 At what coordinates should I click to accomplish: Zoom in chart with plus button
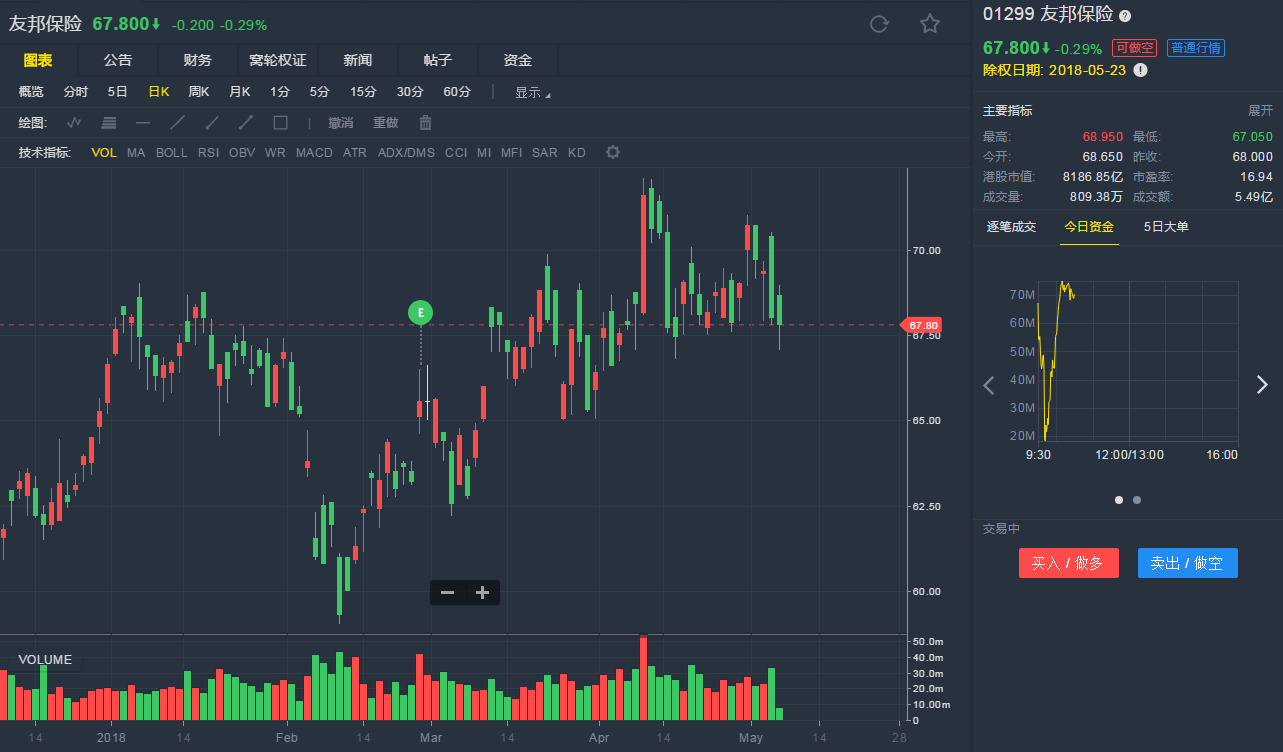coord(483,593)
